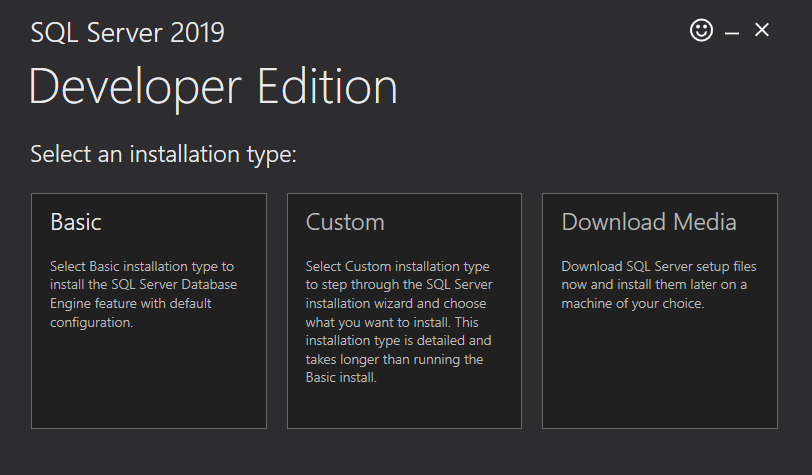Choose the Custom installation type tile

(404, 311)
